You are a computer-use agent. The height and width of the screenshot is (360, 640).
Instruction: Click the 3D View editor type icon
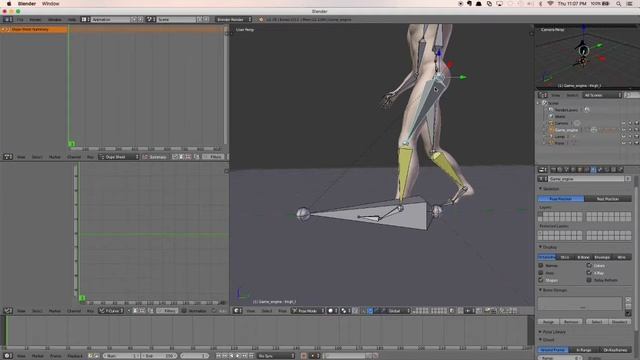[x=238, y=311]
